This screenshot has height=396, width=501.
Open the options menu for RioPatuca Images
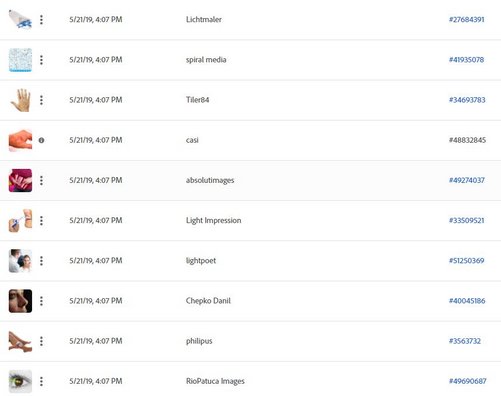(x=41, y=381)
